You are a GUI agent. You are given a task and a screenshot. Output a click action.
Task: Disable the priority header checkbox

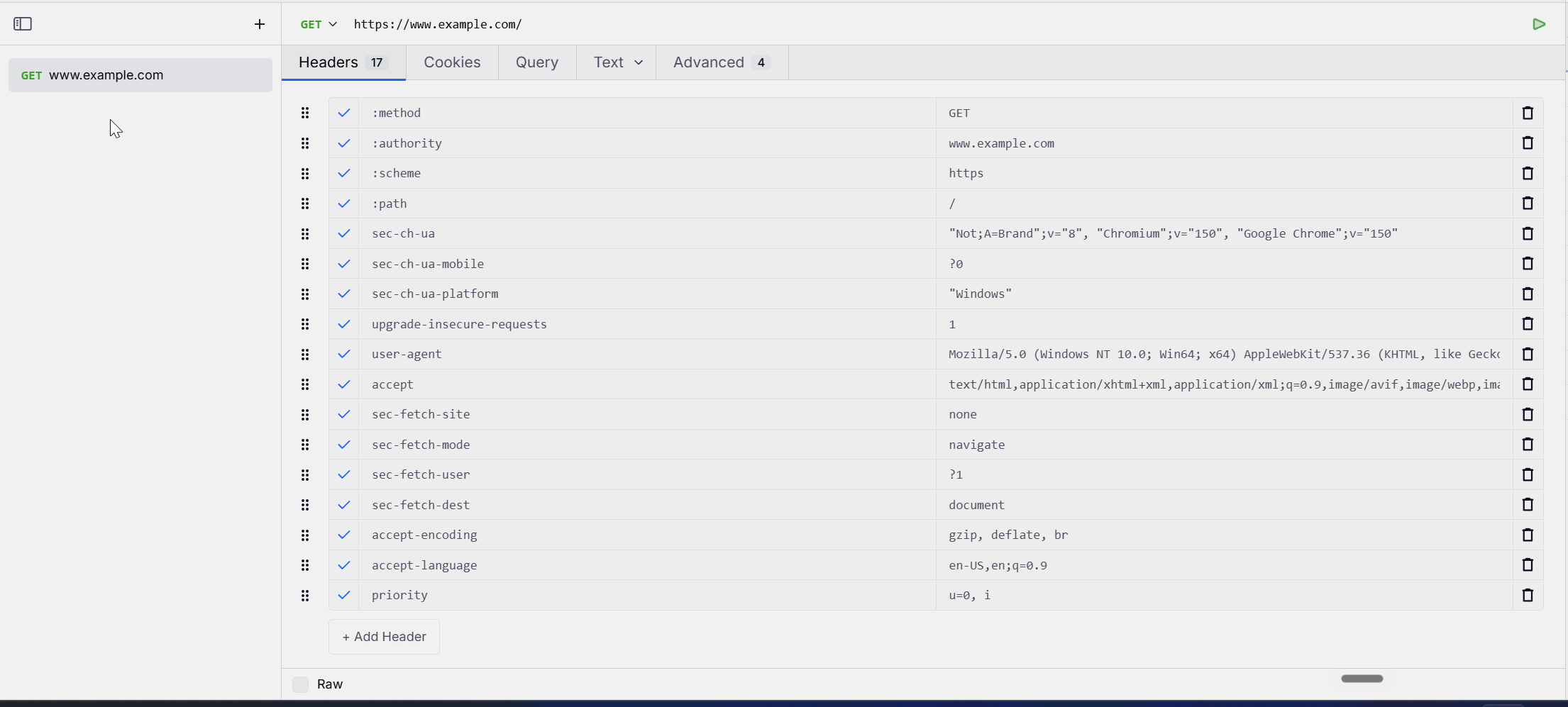click(344, 595)
